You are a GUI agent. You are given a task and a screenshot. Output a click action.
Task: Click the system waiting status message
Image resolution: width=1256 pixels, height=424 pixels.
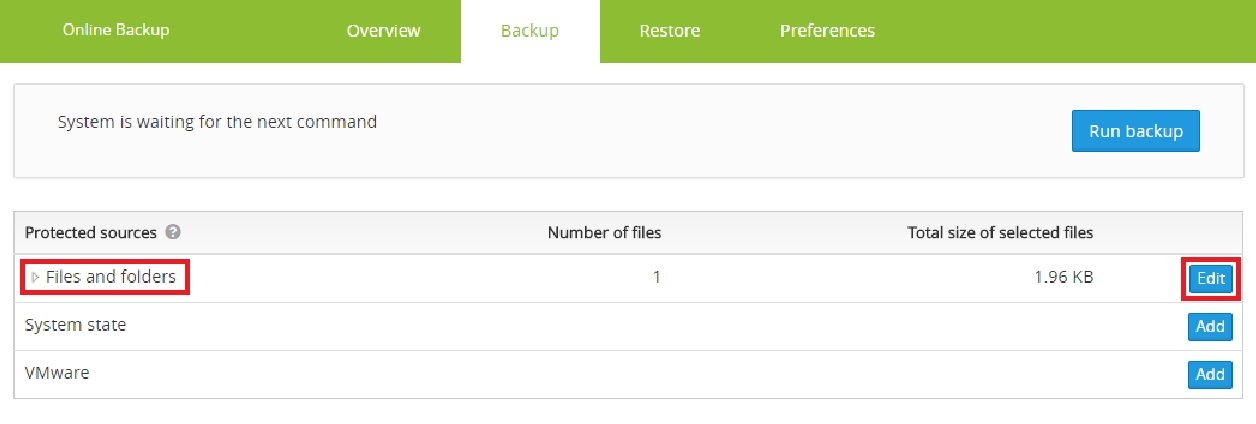click(217, 123)
